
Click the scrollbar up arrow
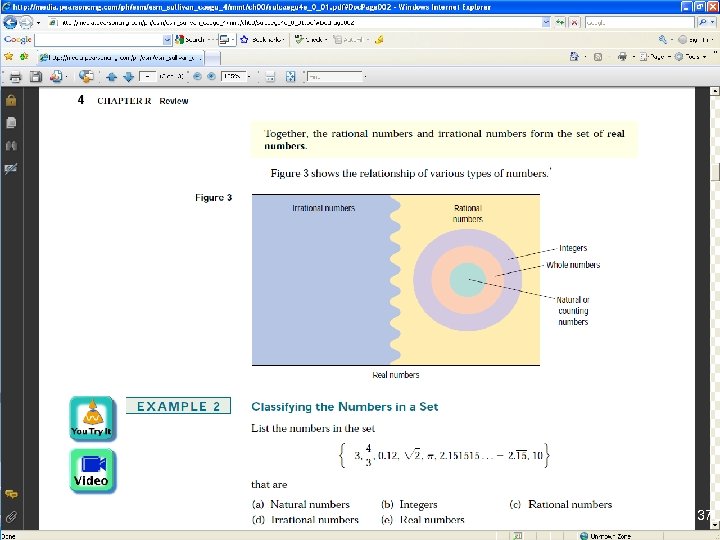click(x=715, y=91)
